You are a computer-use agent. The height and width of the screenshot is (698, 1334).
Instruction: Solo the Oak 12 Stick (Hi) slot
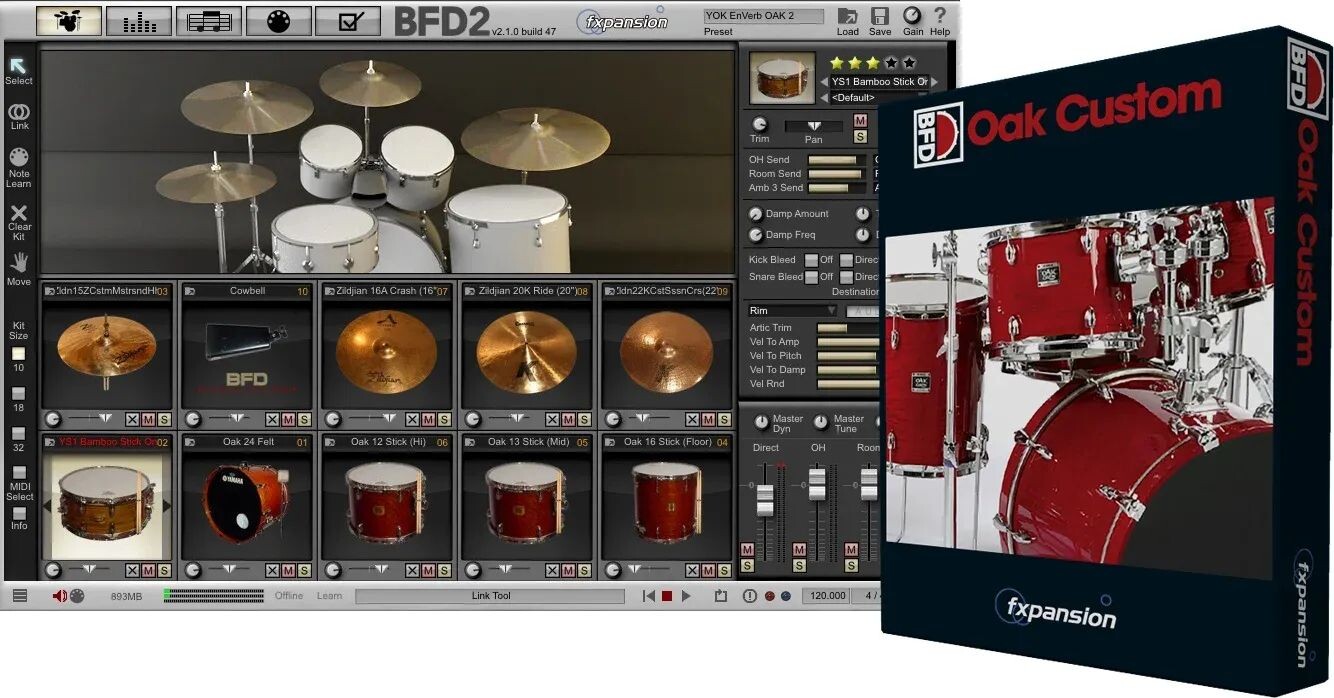coord(444,570)
